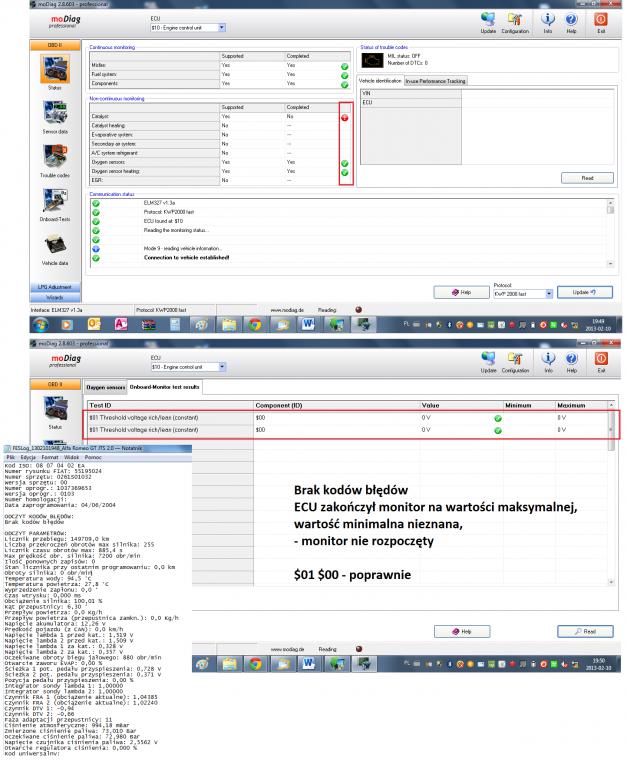The image size is (627, 768).
Task: Open Microsoft Access from the upper taskbar
Action: (121, 324)
